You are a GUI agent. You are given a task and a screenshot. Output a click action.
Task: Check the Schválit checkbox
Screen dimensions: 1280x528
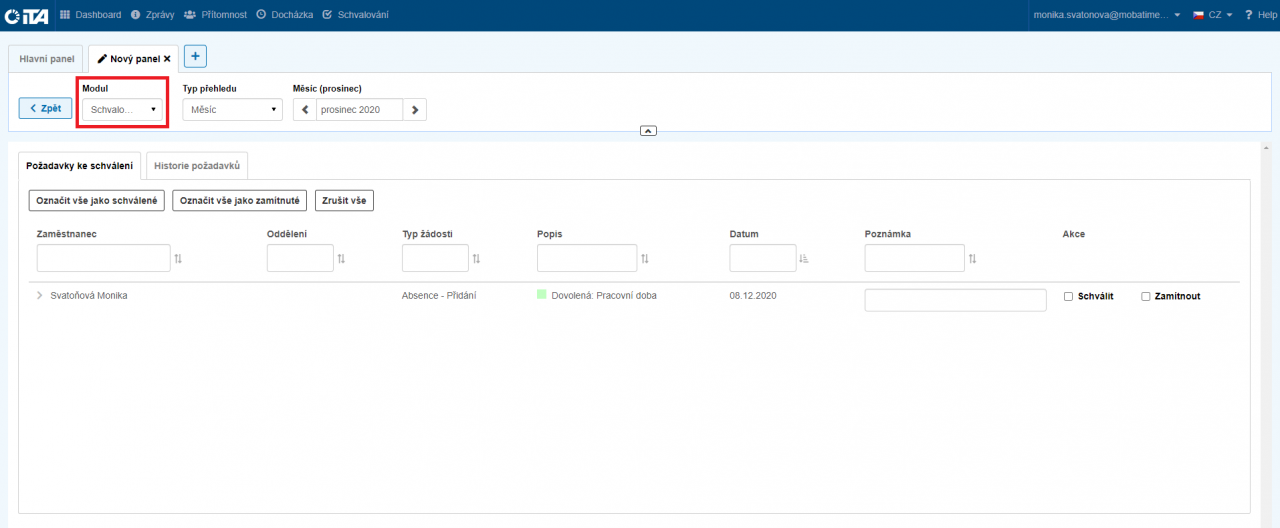[x=1068, y=297]
